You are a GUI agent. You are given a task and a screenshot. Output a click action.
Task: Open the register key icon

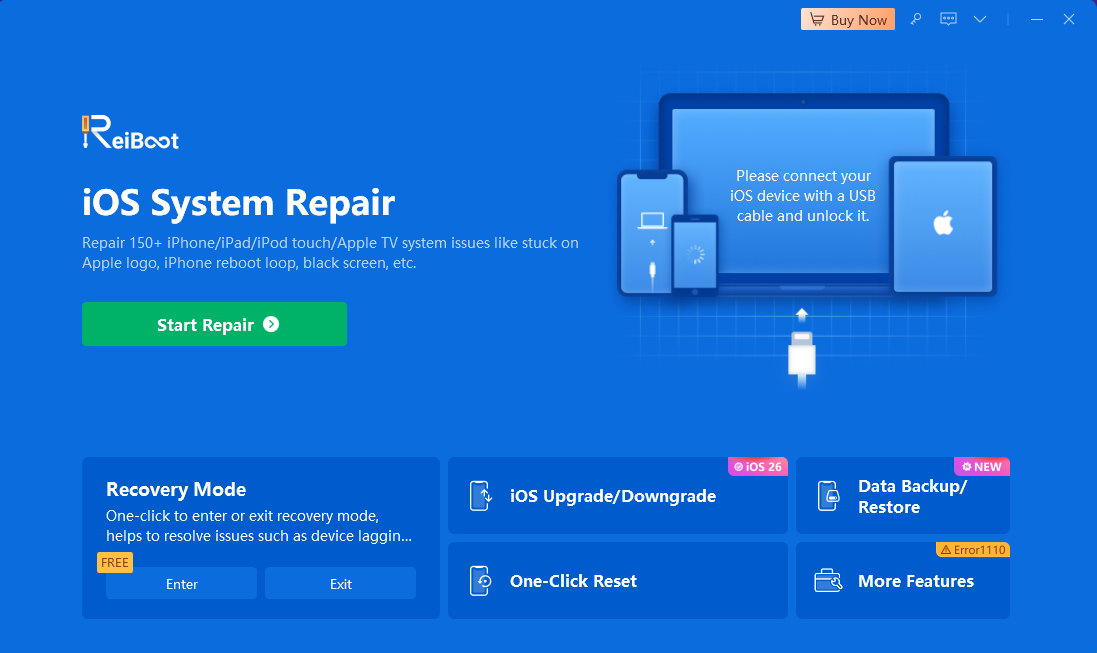click(x=916, y=20)
